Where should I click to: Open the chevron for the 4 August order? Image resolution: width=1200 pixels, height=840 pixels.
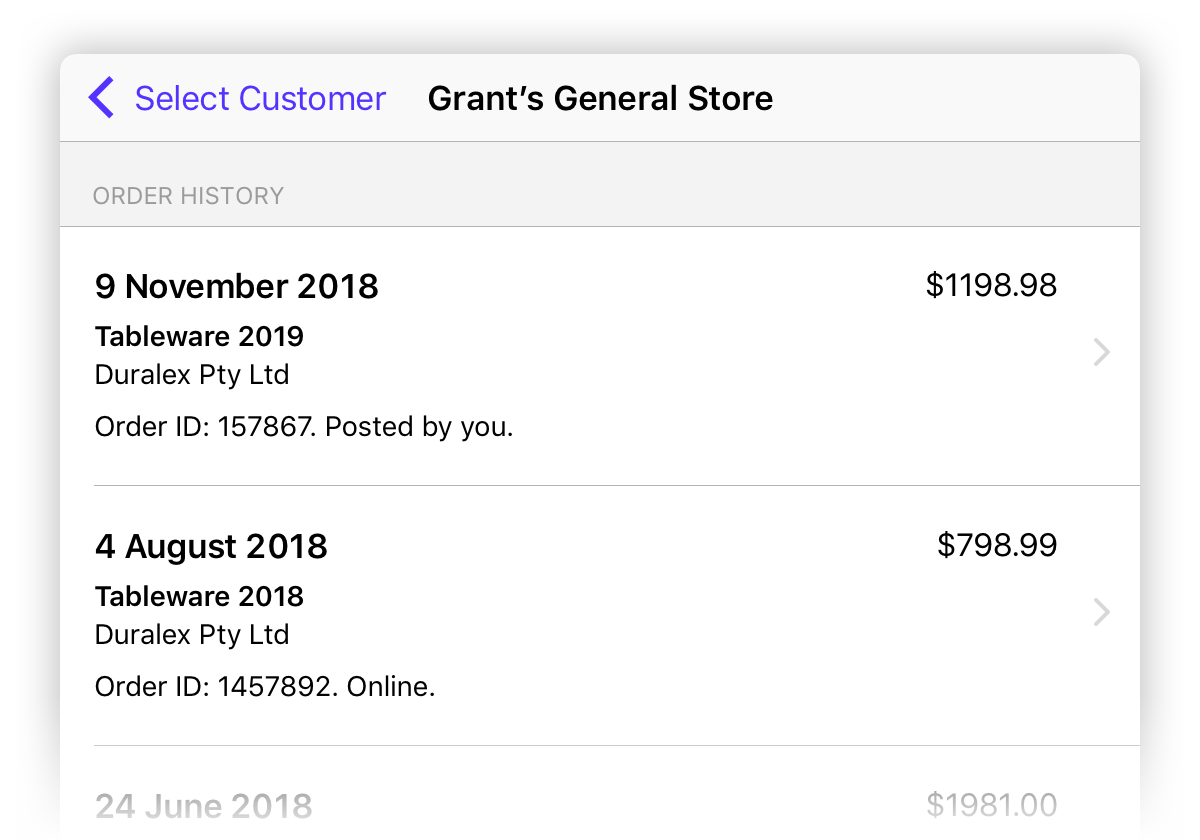1101,612
